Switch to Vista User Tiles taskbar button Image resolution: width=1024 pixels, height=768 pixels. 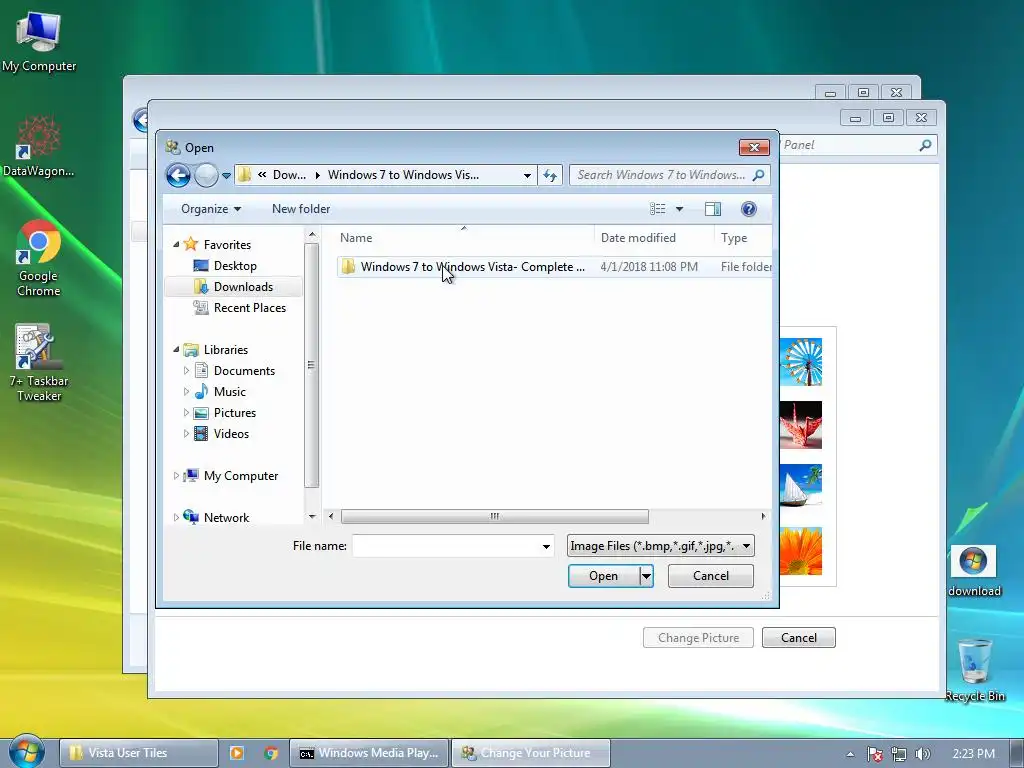click(x=138, y=753)
